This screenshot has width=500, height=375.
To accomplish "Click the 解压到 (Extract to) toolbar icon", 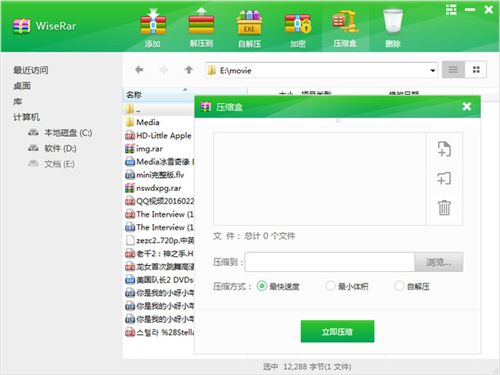I will (x=201, y=28).
